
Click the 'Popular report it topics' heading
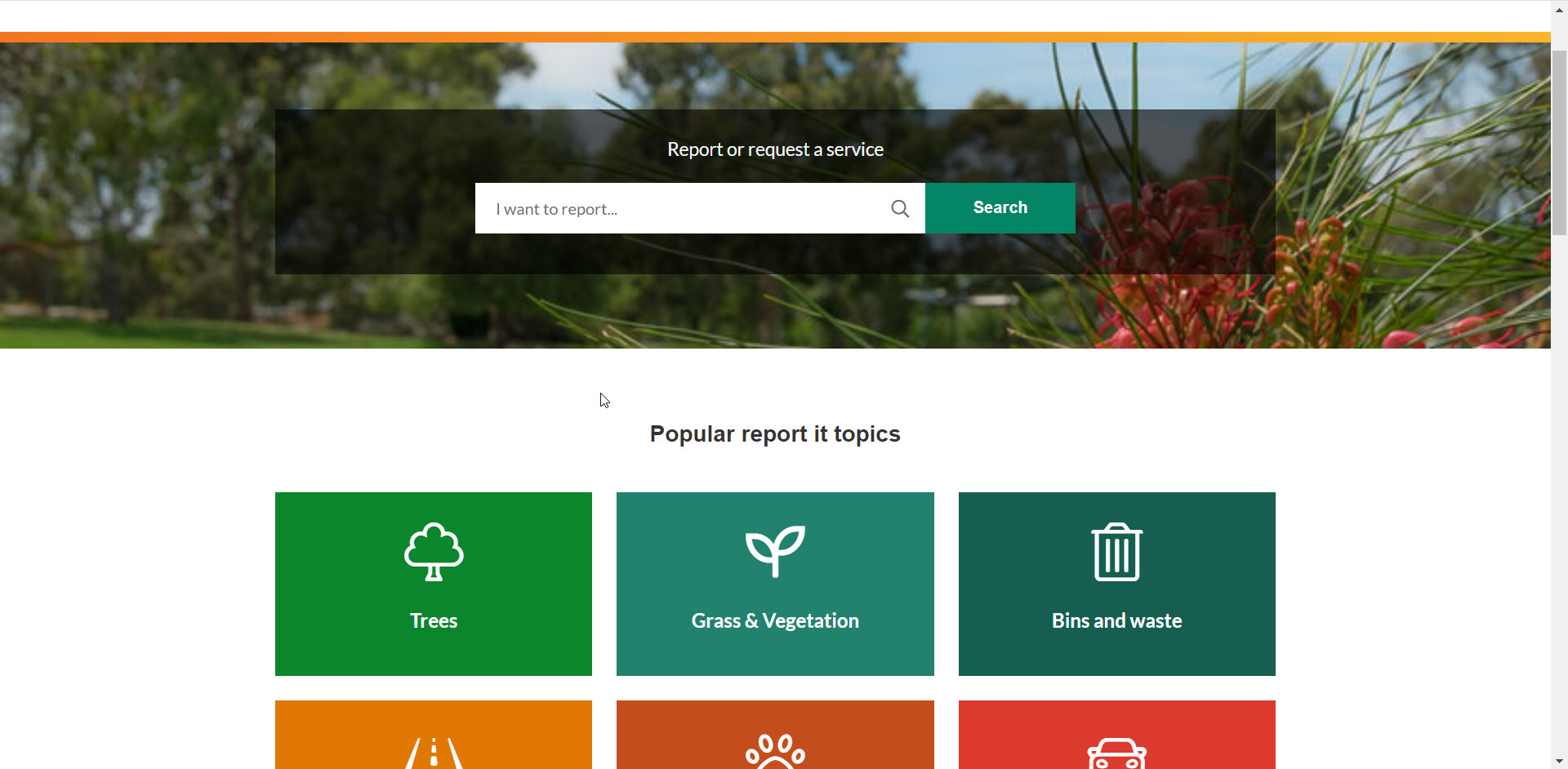click(x=775, y=433)
